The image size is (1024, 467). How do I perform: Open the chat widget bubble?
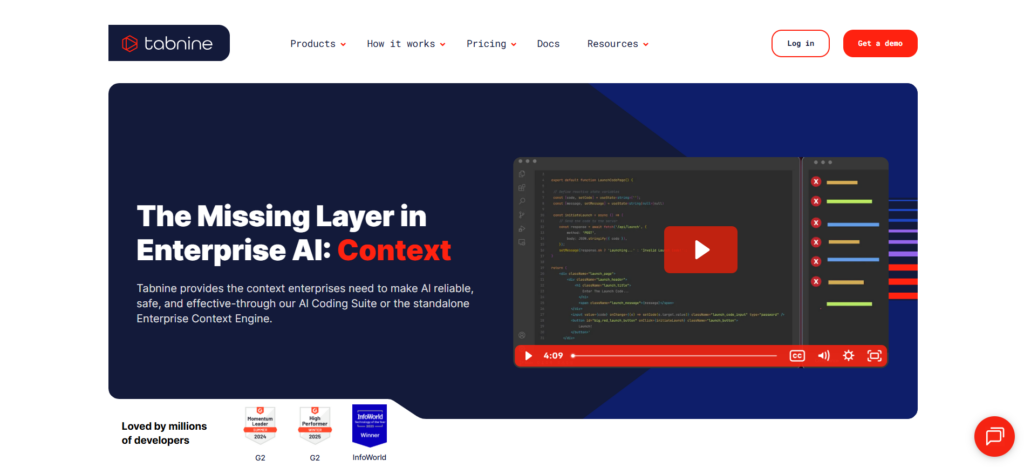(x=994, y=436)
